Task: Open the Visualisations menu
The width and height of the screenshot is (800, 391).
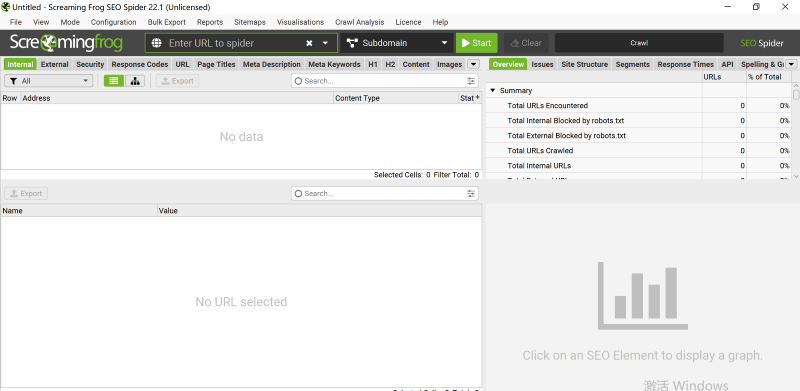Action: coord(301,22)
